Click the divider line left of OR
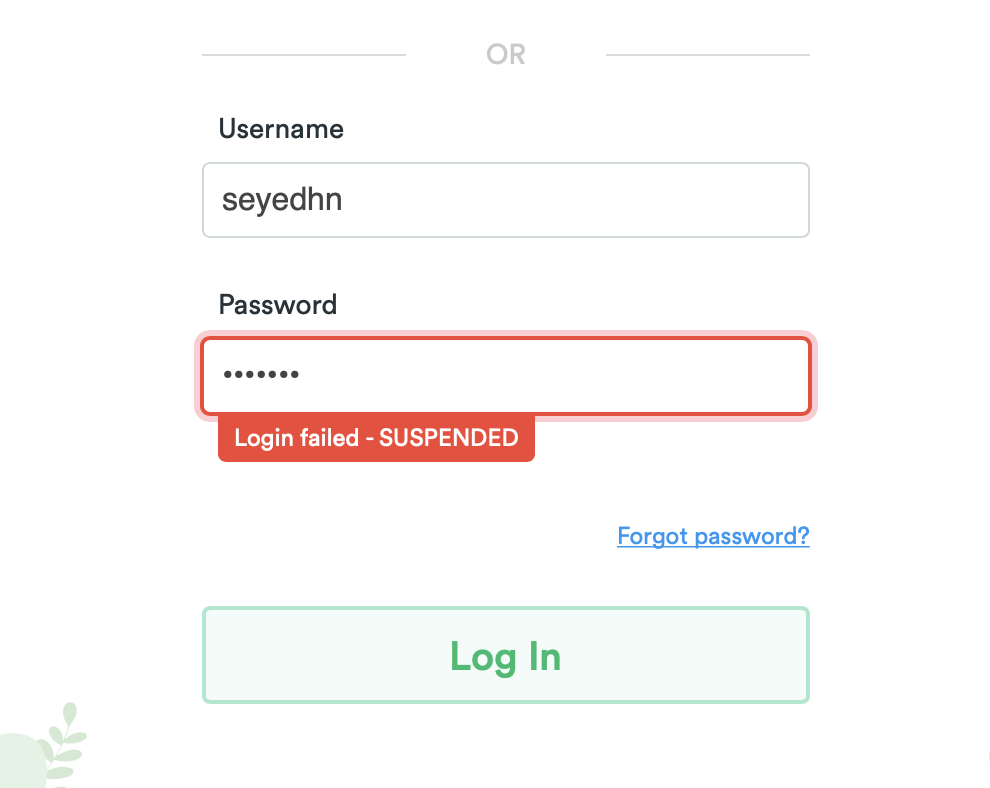 304,54
